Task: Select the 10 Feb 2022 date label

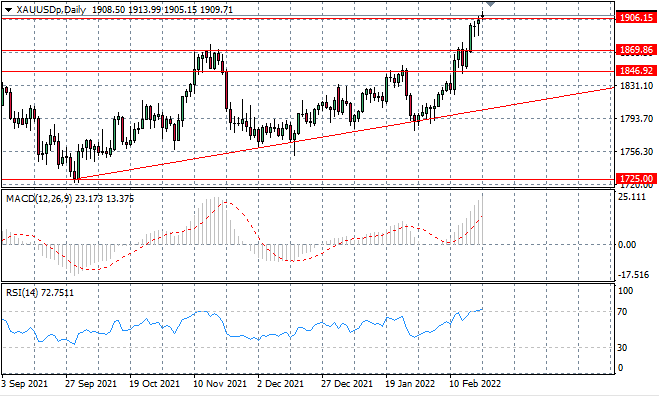Action: (475, 384)
